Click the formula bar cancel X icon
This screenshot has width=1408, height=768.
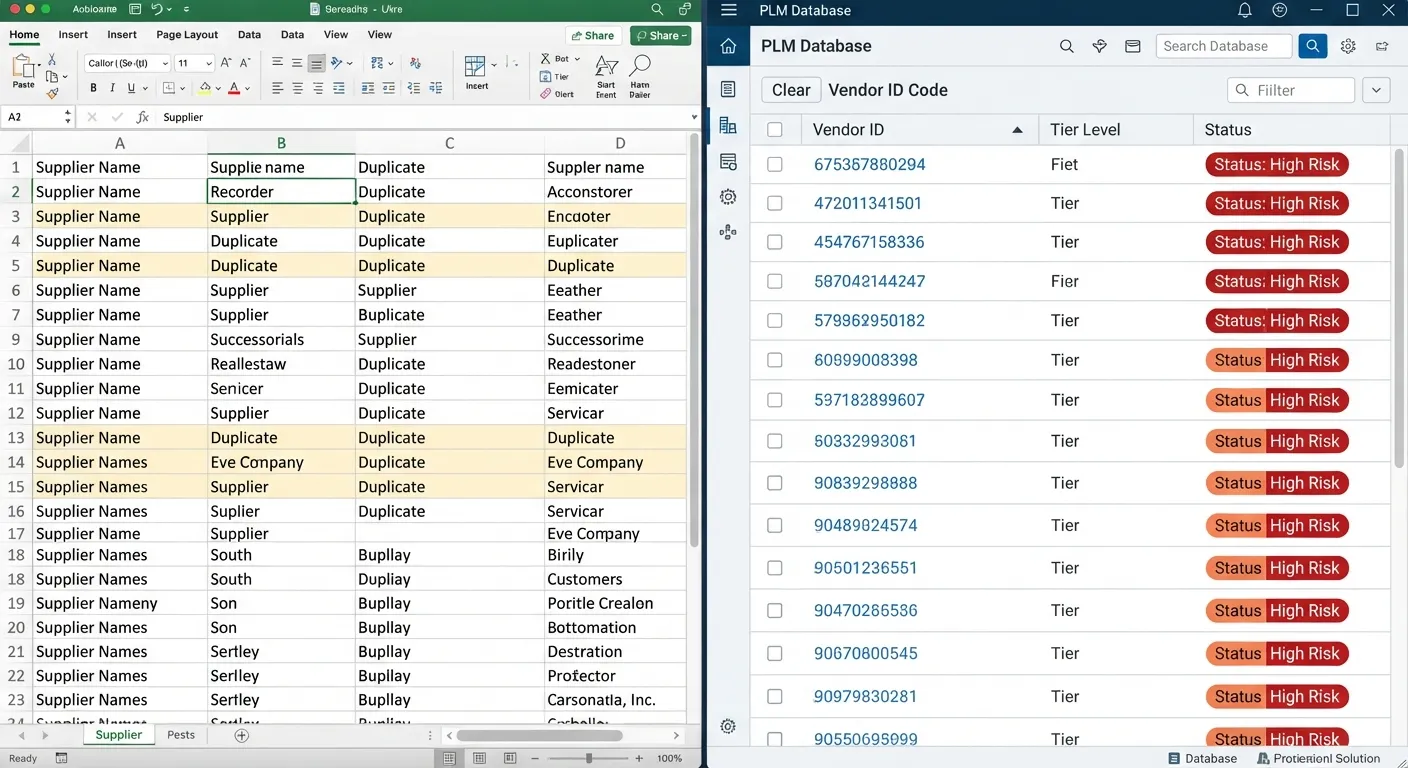[92, 117]
